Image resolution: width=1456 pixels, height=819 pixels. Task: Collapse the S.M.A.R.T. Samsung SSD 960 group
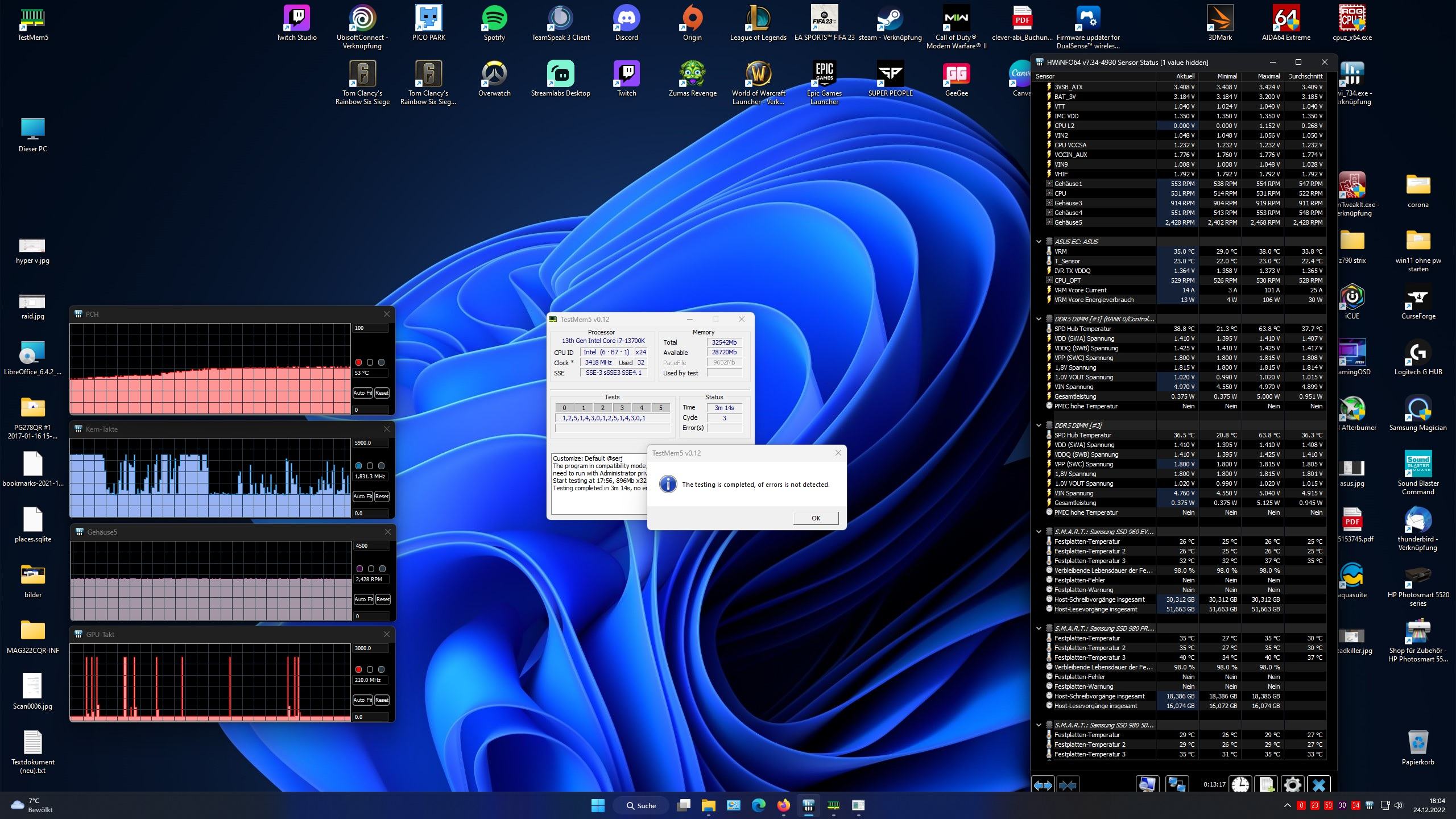coord(1039,532)
